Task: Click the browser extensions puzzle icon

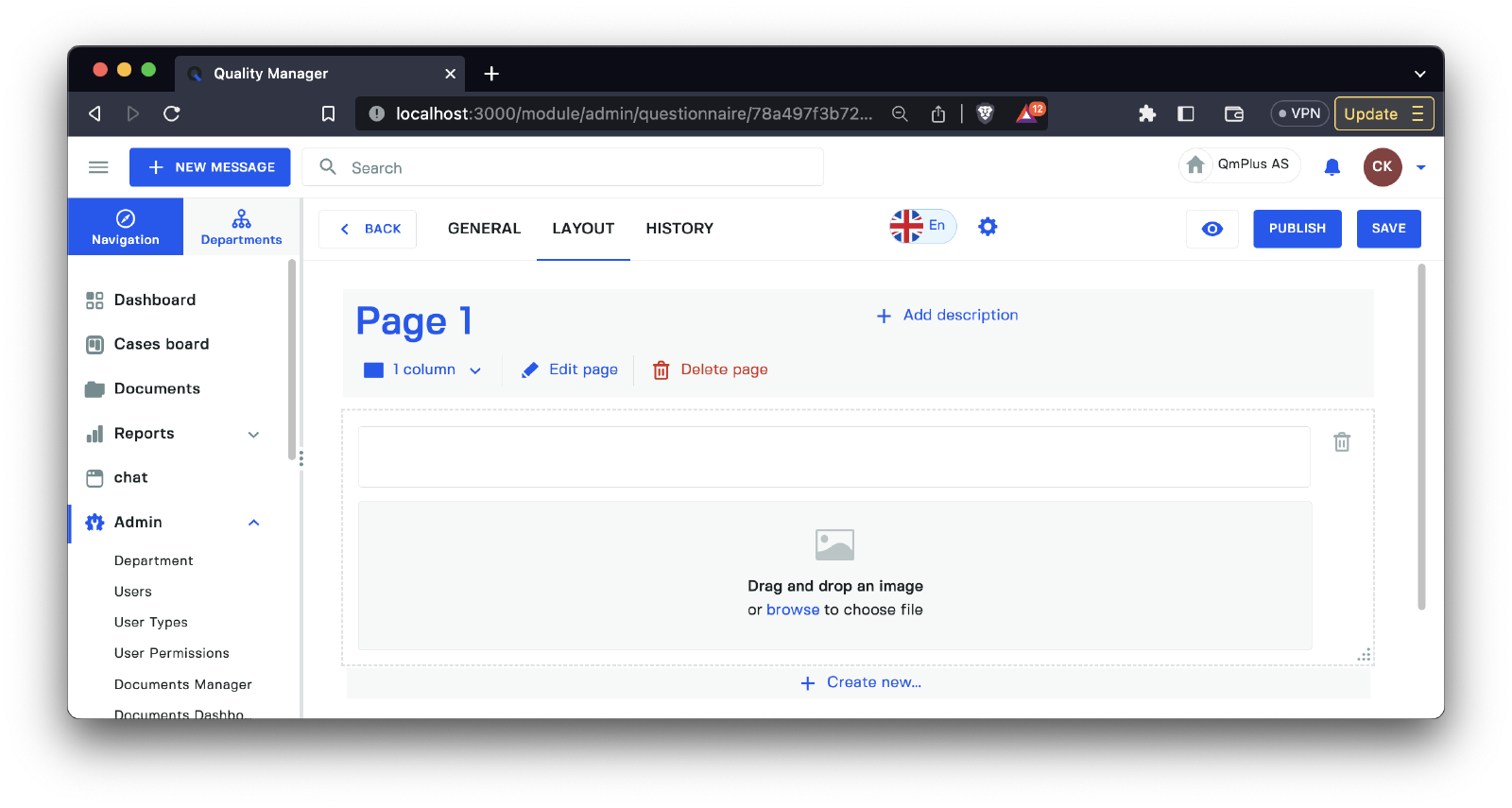Action: click(x=1147, y=113)
